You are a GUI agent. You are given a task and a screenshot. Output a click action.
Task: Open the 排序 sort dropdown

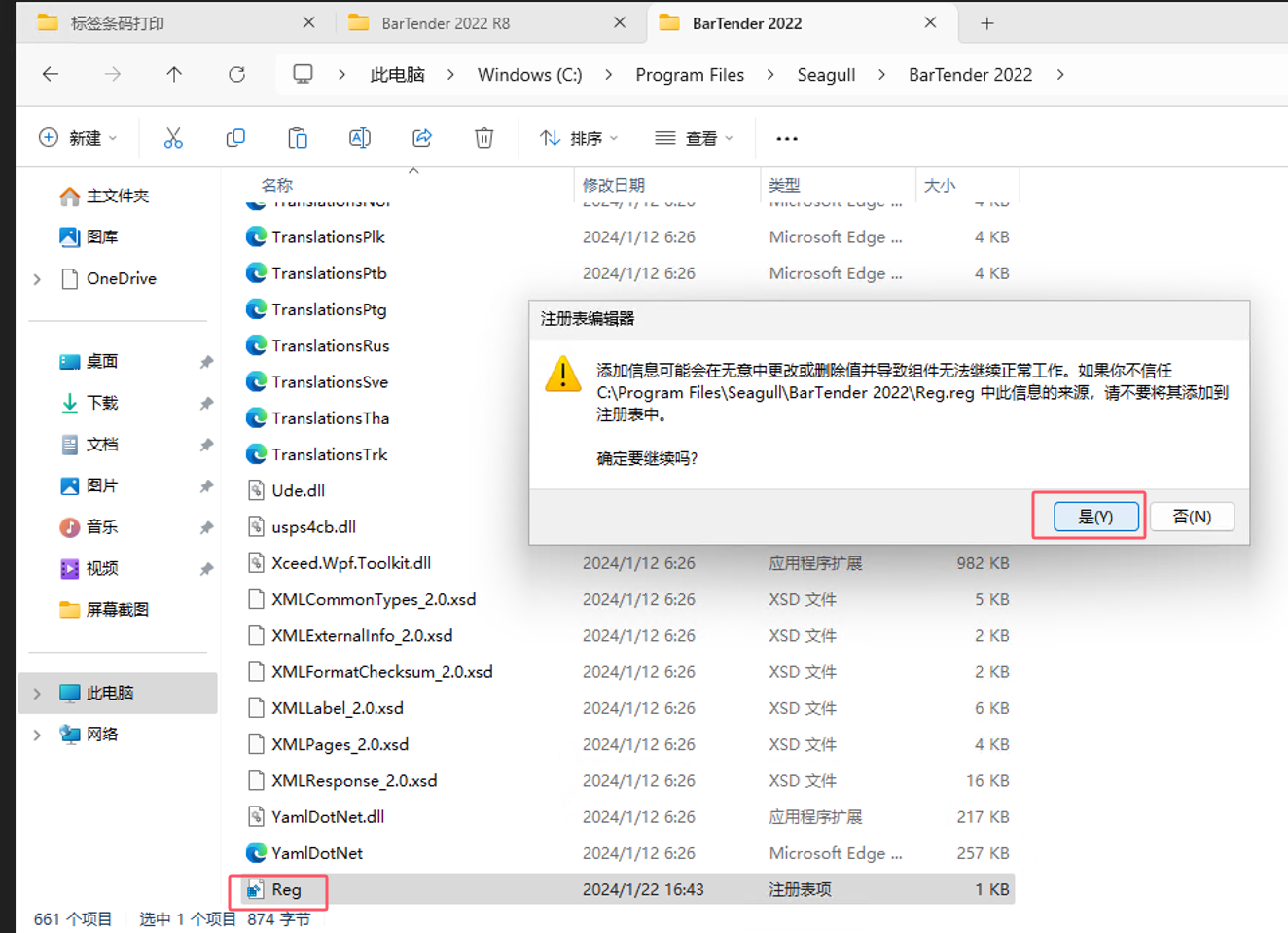click(579, 138)
